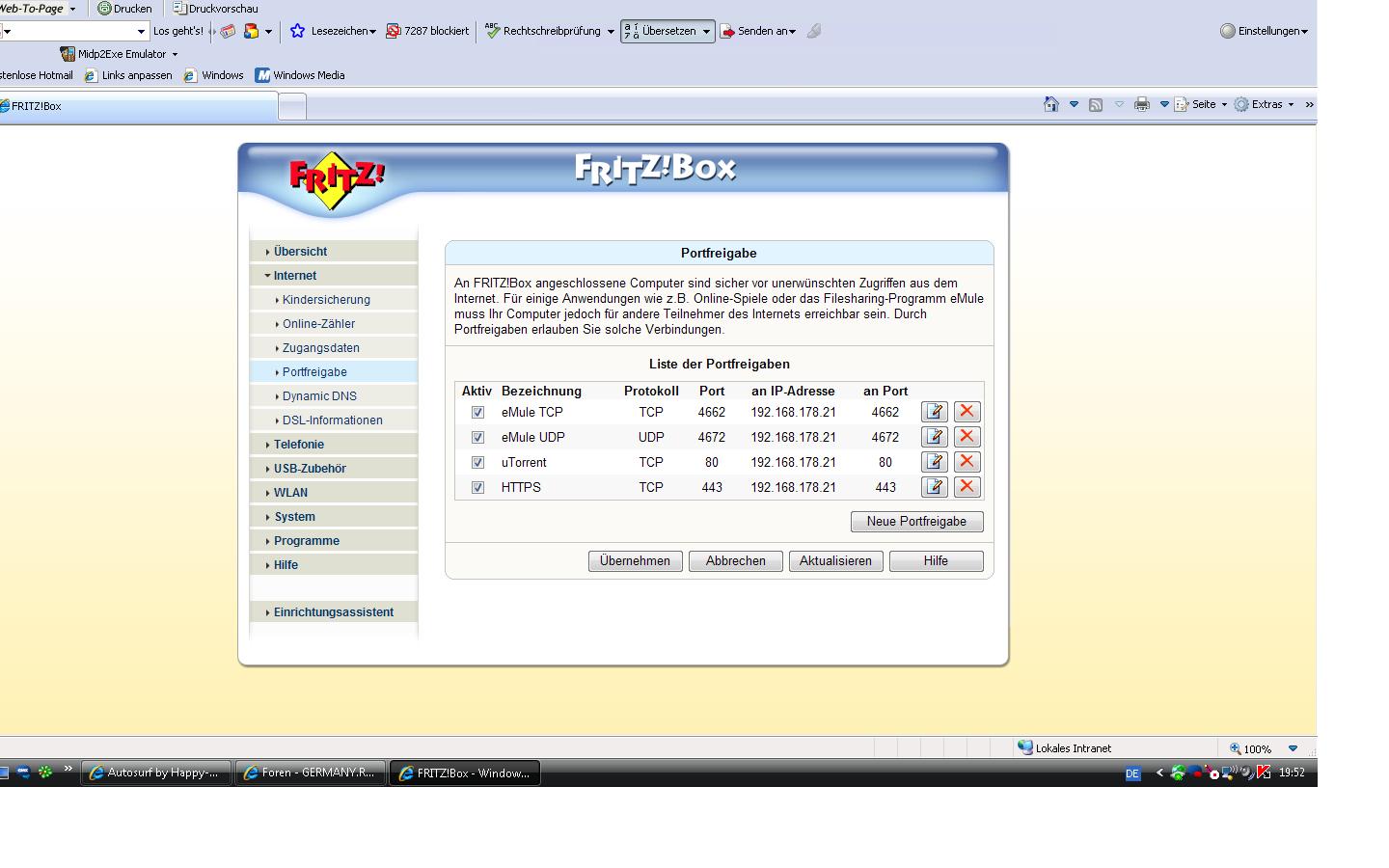Screen dimensions: 1389x868
Task: Delete the eMule UDP port forwarding entry
Action: 967,437
